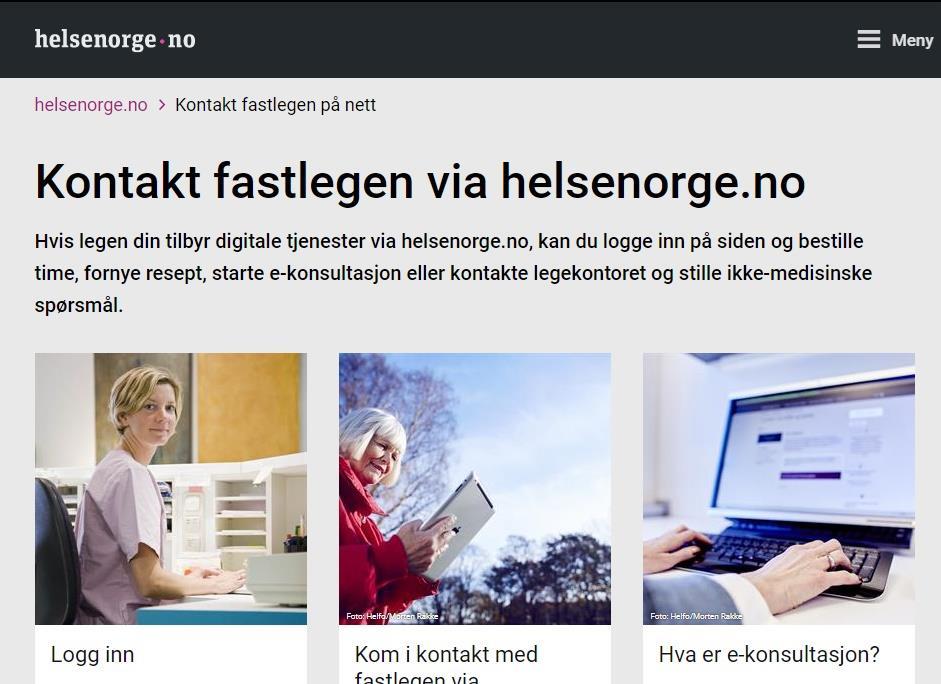The height and width of the screenshot is (684, 941).
Task: Click the pink dot in helsenorge logo
Action: (x=162, y=41)
